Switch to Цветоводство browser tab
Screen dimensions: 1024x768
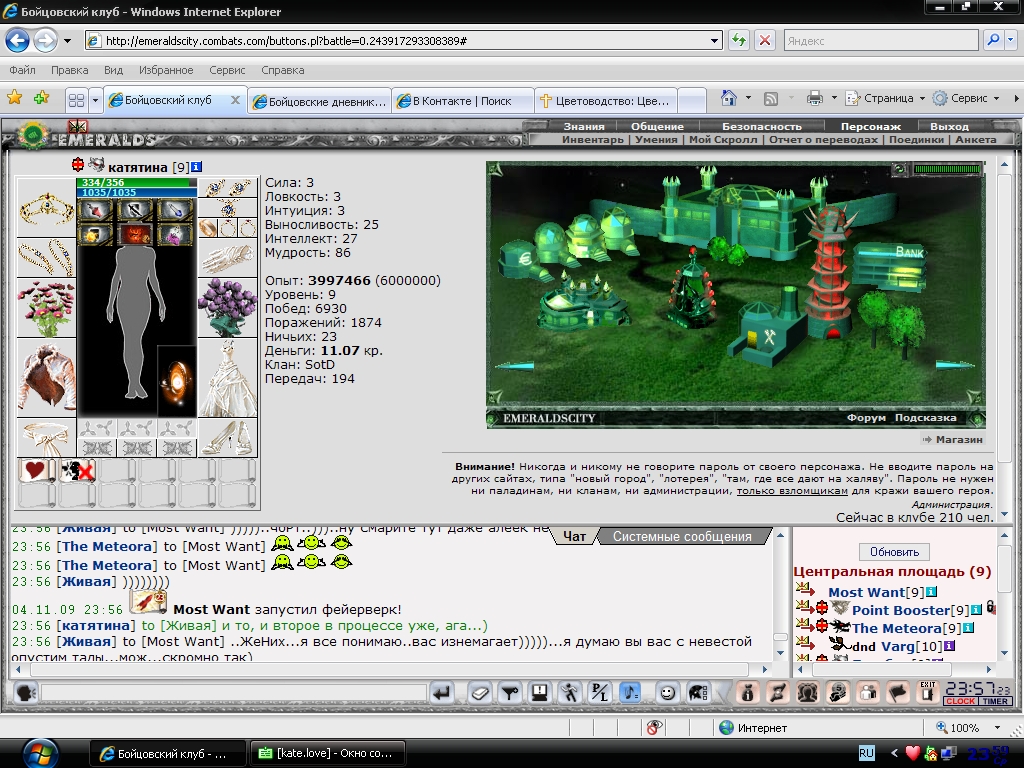tap(606, 101)
